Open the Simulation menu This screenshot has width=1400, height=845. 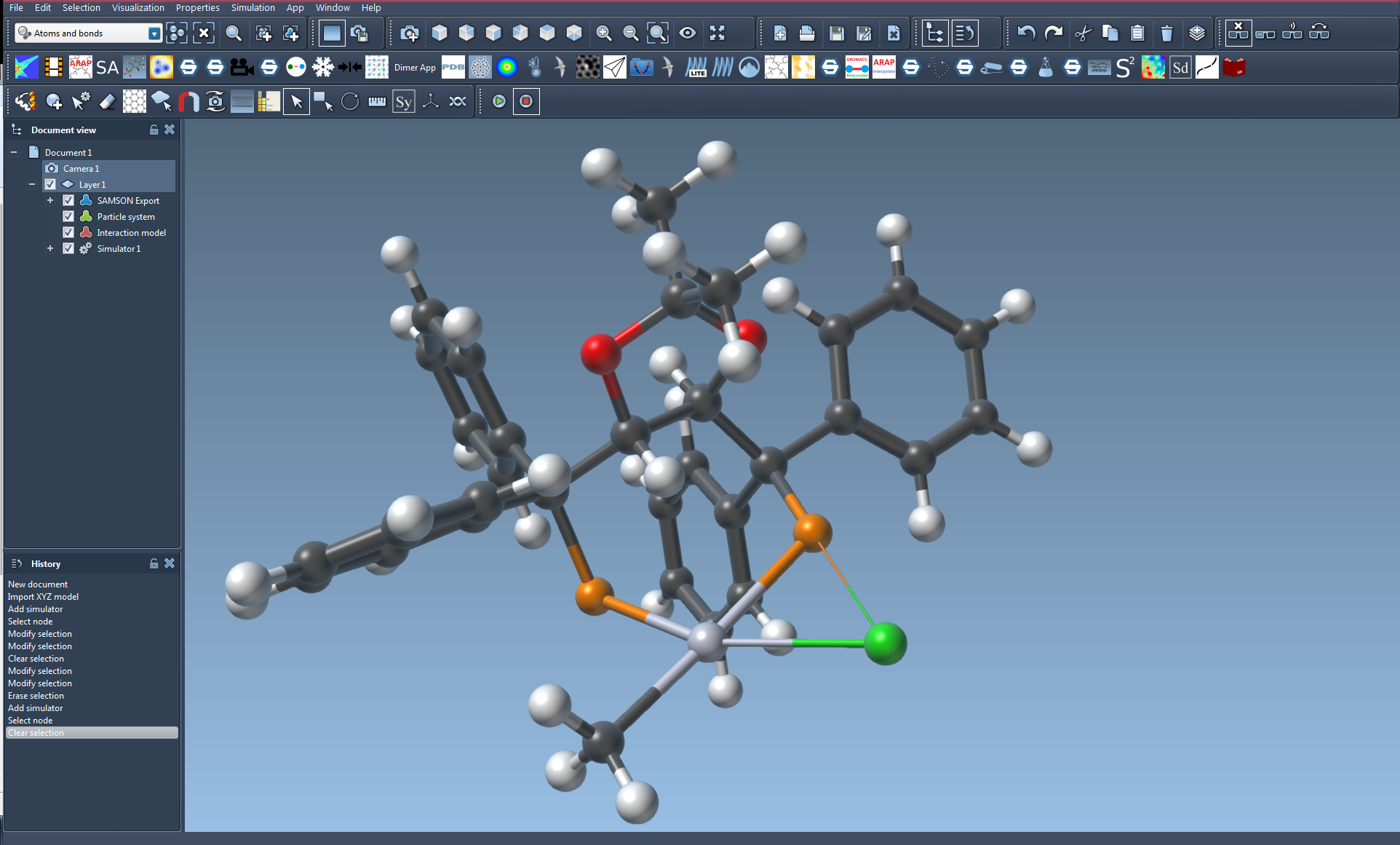coord(252,7)
